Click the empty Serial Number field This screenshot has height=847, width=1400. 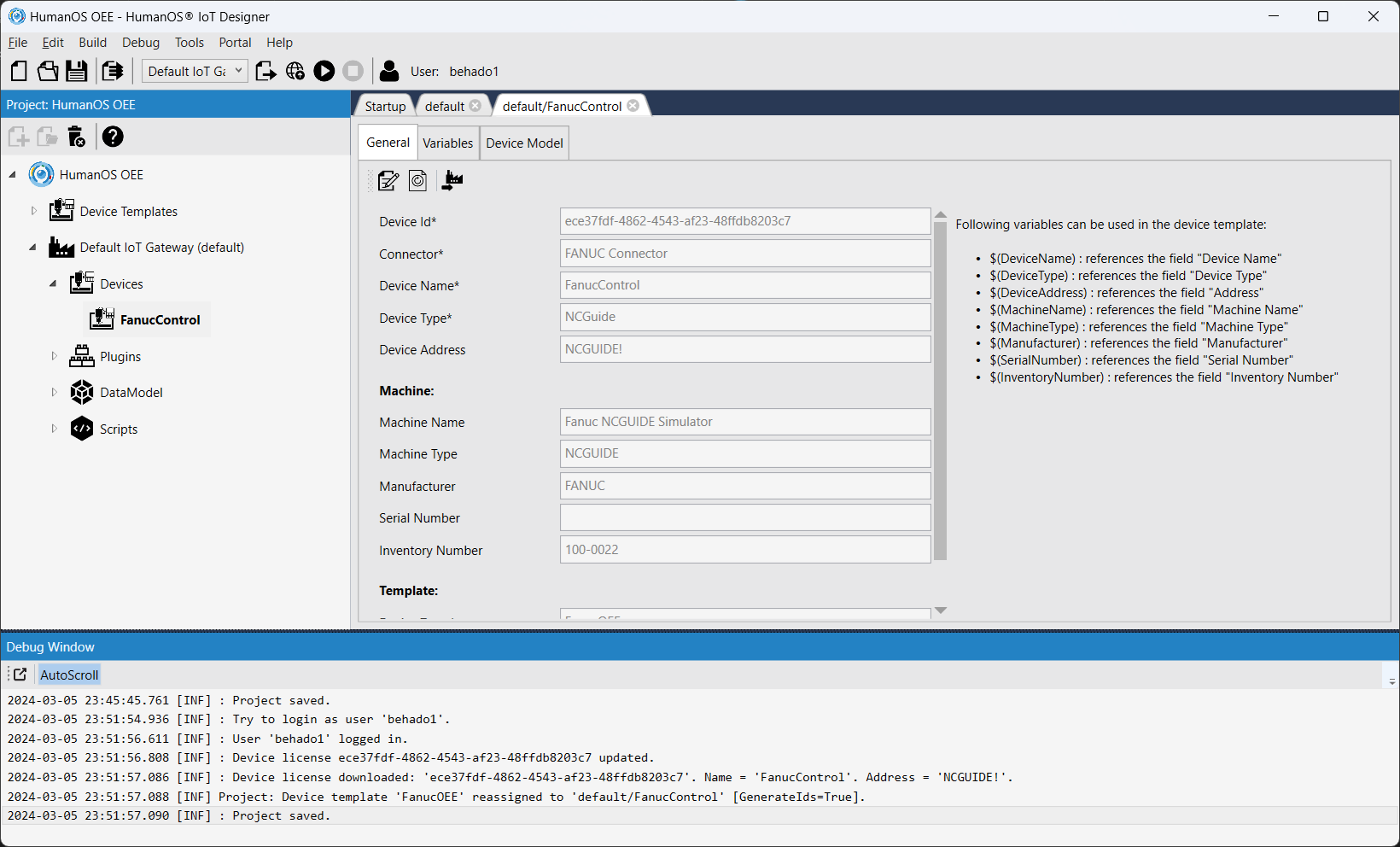[x=745, y=517]
